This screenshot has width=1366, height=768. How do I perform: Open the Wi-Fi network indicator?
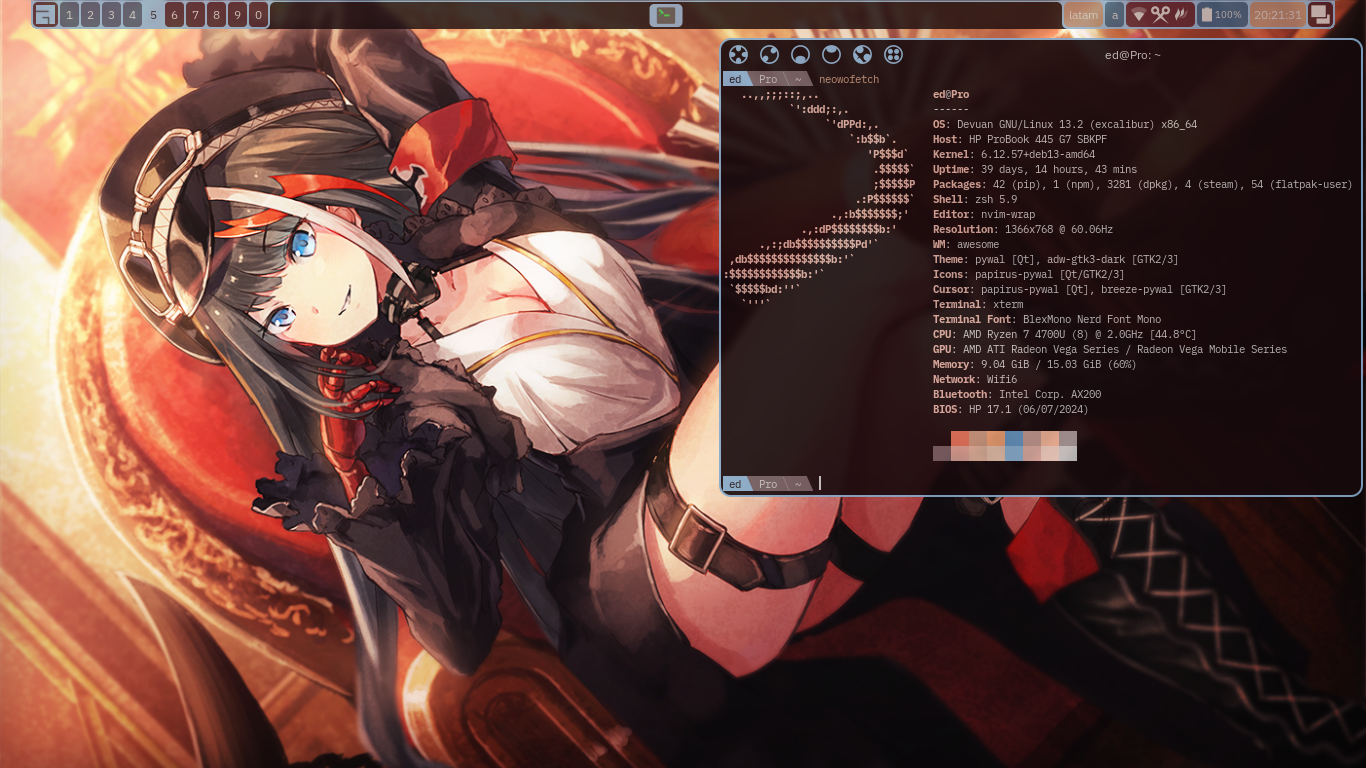tap(1139, 15)
